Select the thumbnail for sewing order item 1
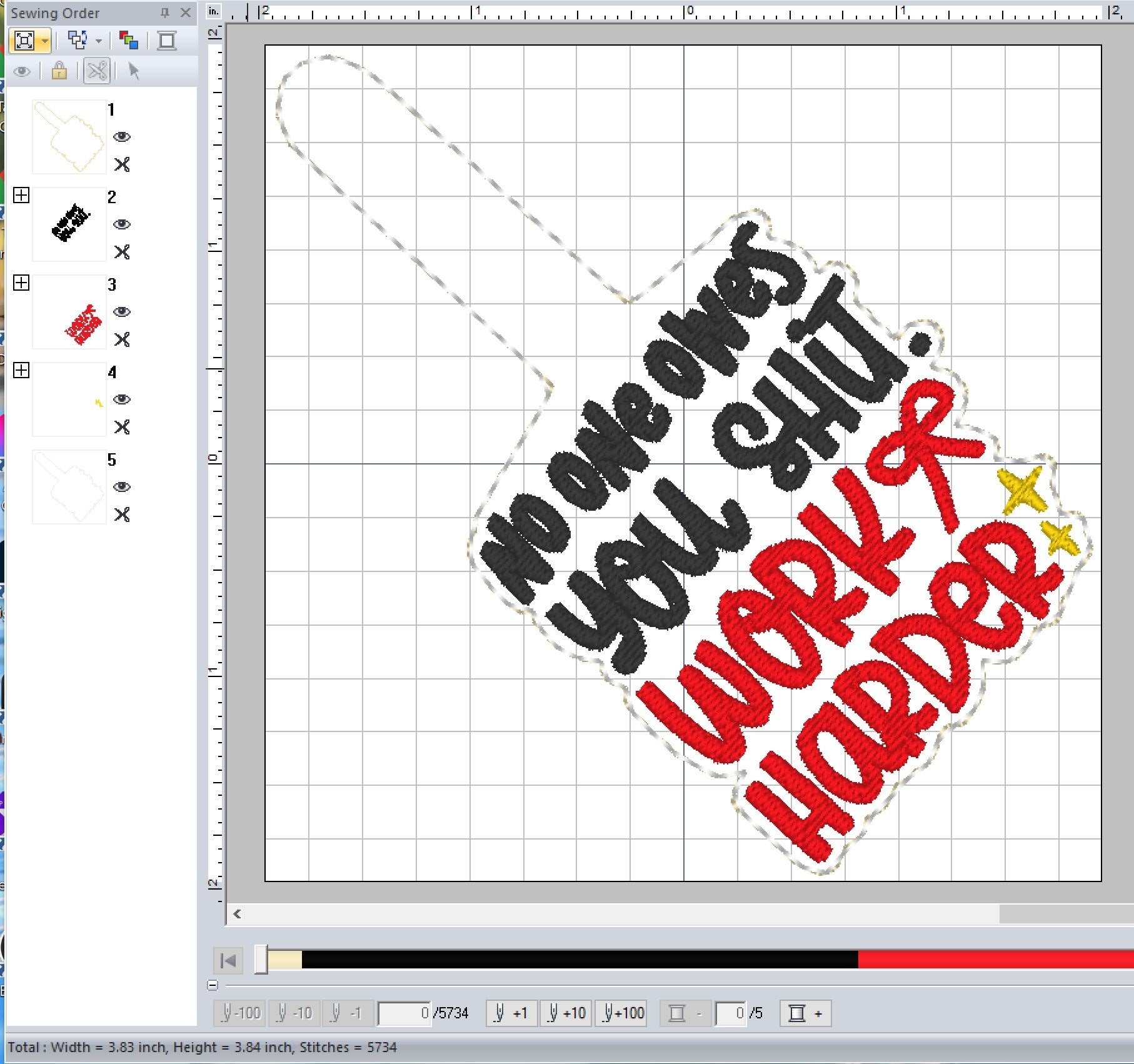 (x=69, y=137)
